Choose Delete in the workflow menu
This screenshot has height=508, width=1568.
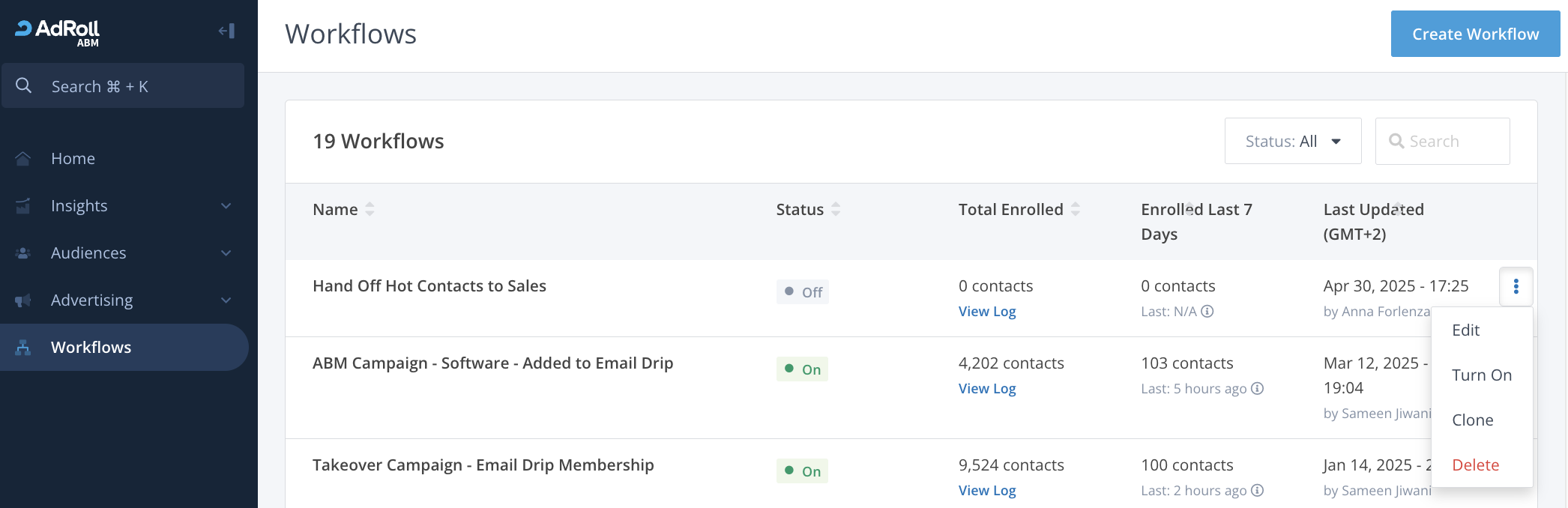coord(1475,465)
